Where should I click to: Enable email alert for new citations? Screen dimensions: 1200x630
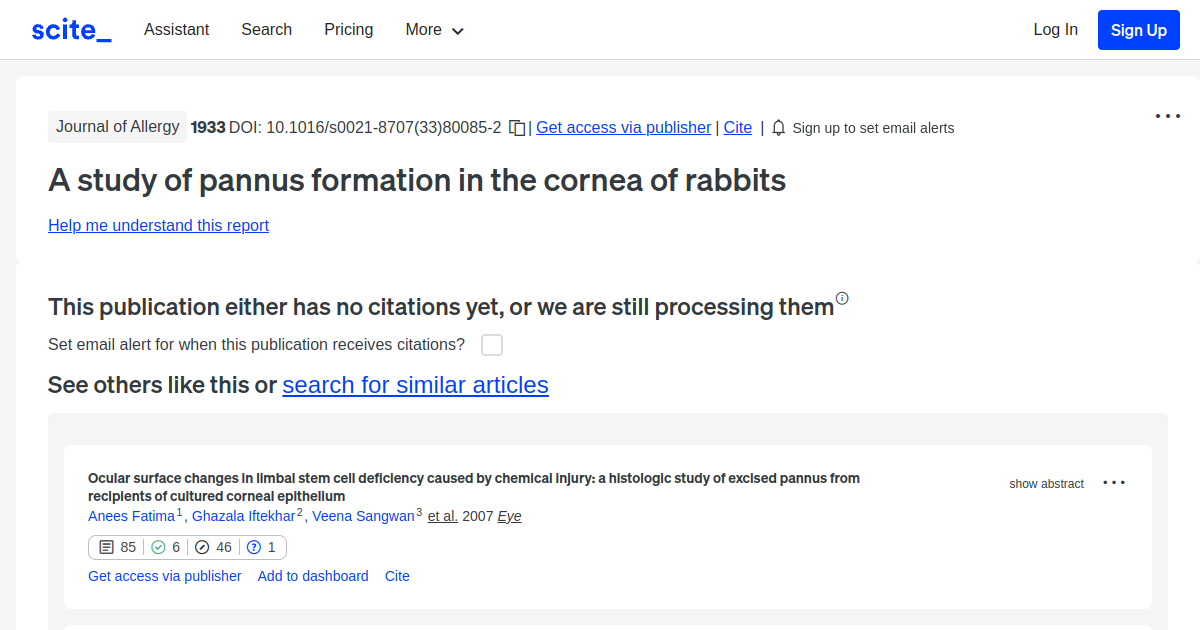491,344
